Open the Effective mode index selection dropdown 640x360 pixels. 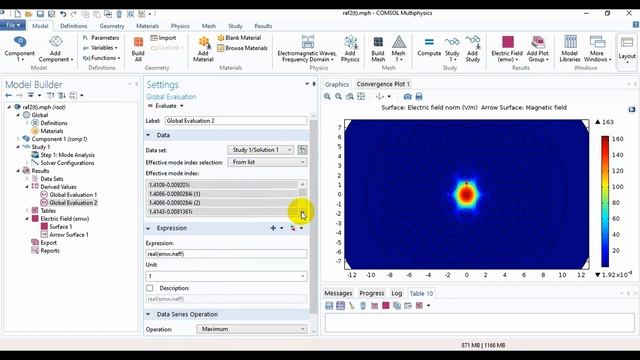(x=268, y=162)
